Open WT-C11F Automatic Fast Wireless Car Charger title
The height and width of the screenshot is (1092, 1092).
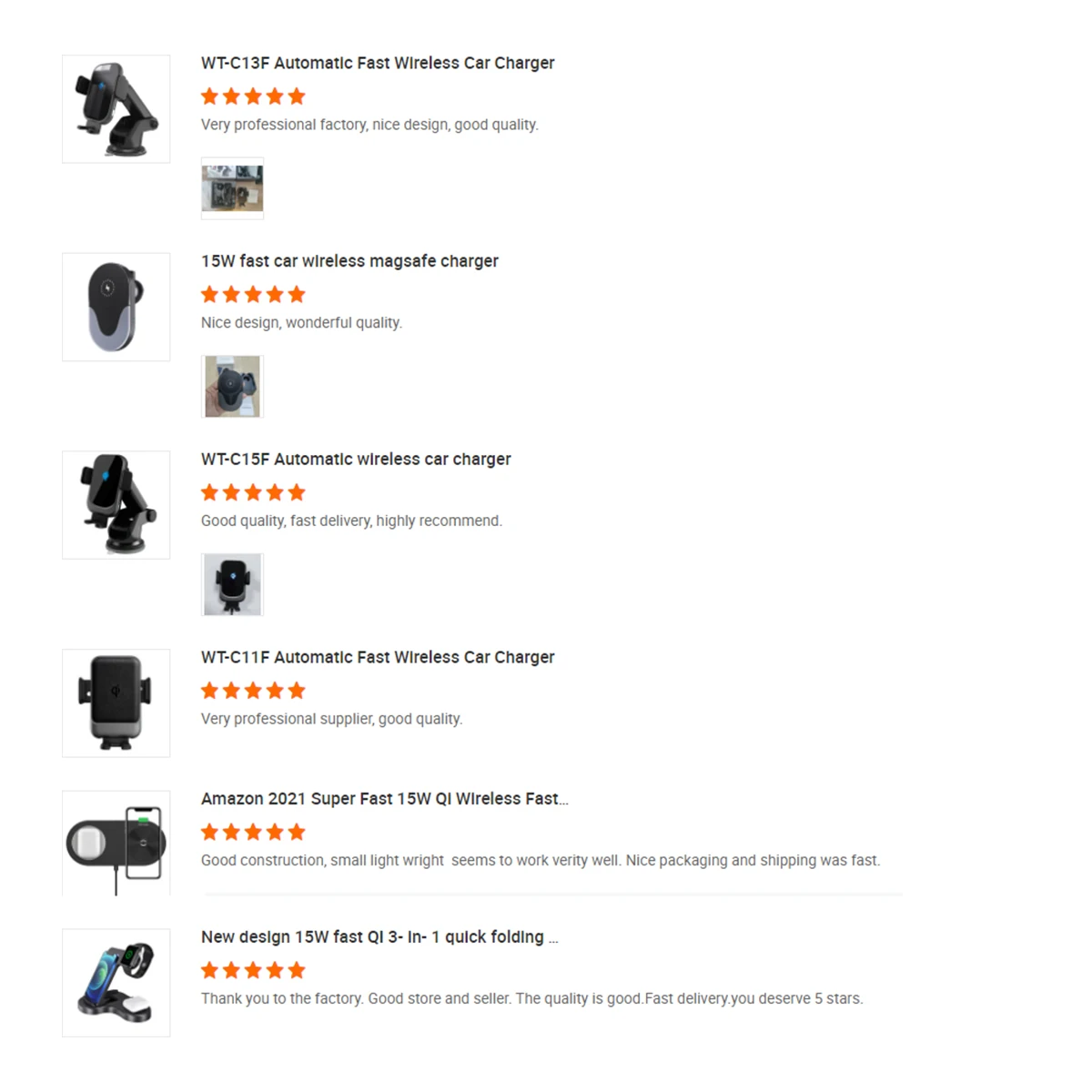pyautogui.click(x=378, y=657)
